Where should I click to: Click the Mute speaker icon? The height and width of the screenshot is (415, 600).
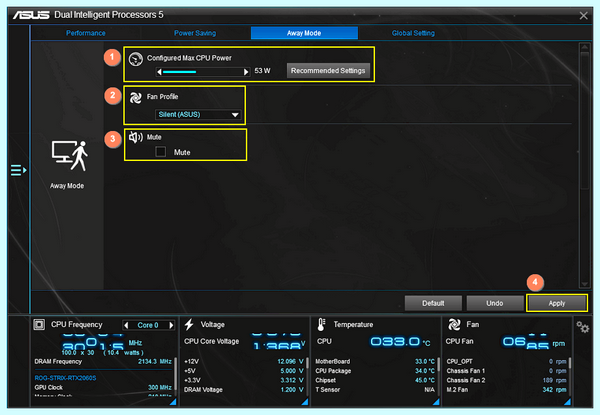[x=135, y=137]
